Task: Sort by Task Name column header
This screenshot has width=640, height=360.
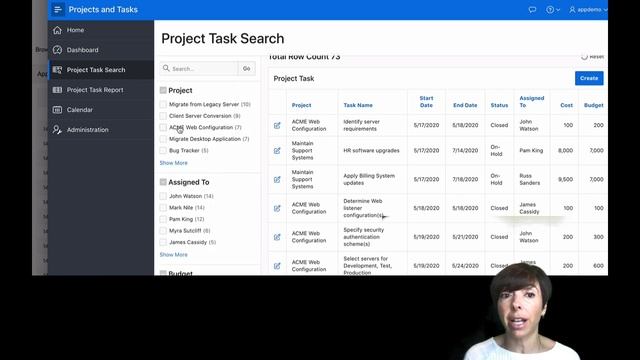Action: coord(358,105)
